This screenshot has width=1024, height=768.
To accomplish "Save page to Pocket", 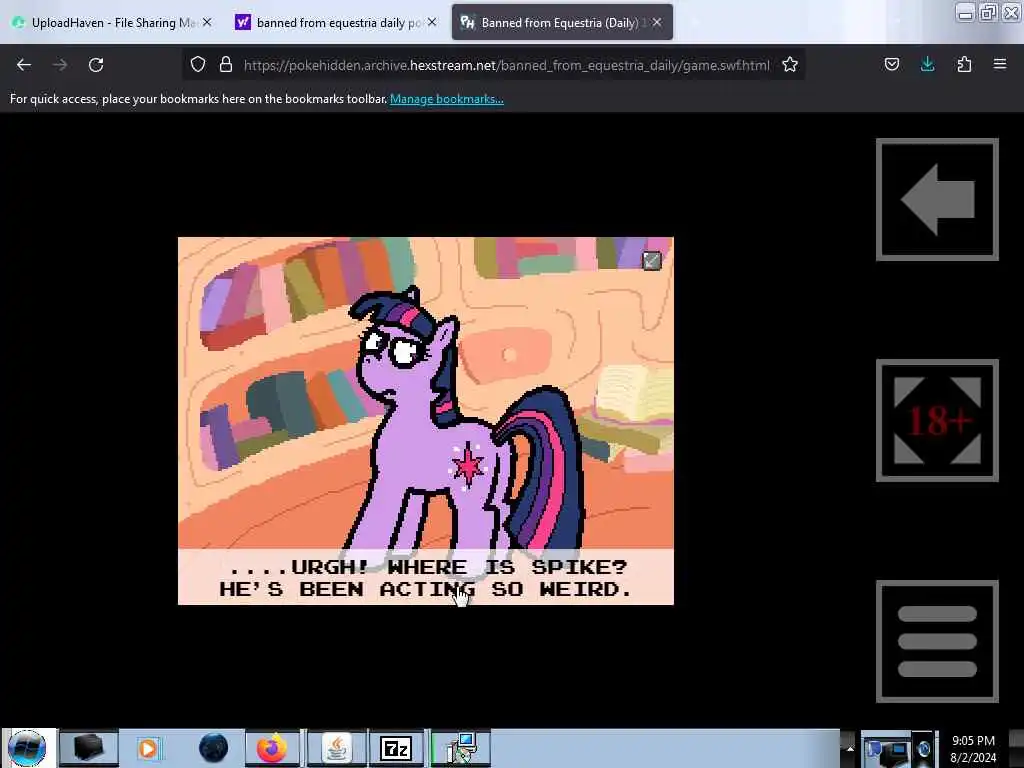I will point(892,65).
